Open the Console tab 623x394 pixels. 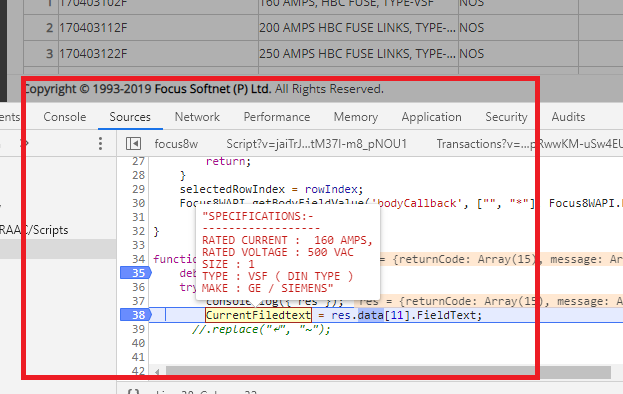point(65,117)
